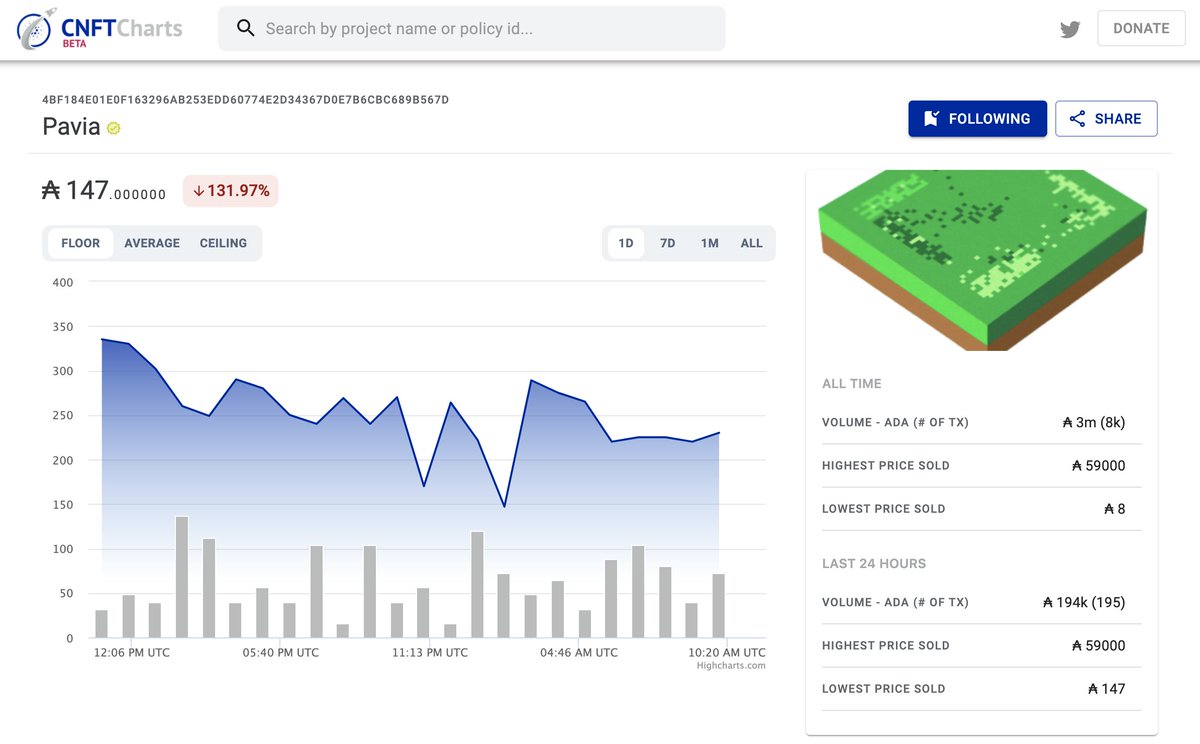Click the 24-hour lowest price ₳ 147

pyautogui.click(x=1107, y=689)
